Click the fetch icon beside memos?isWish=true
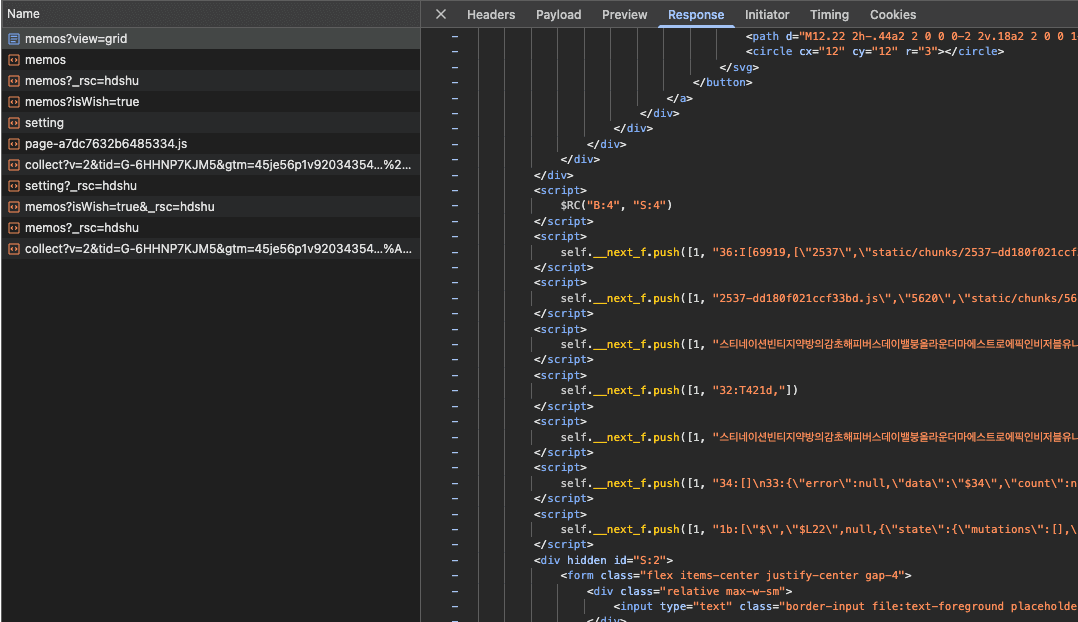 (x=12, y=101)
